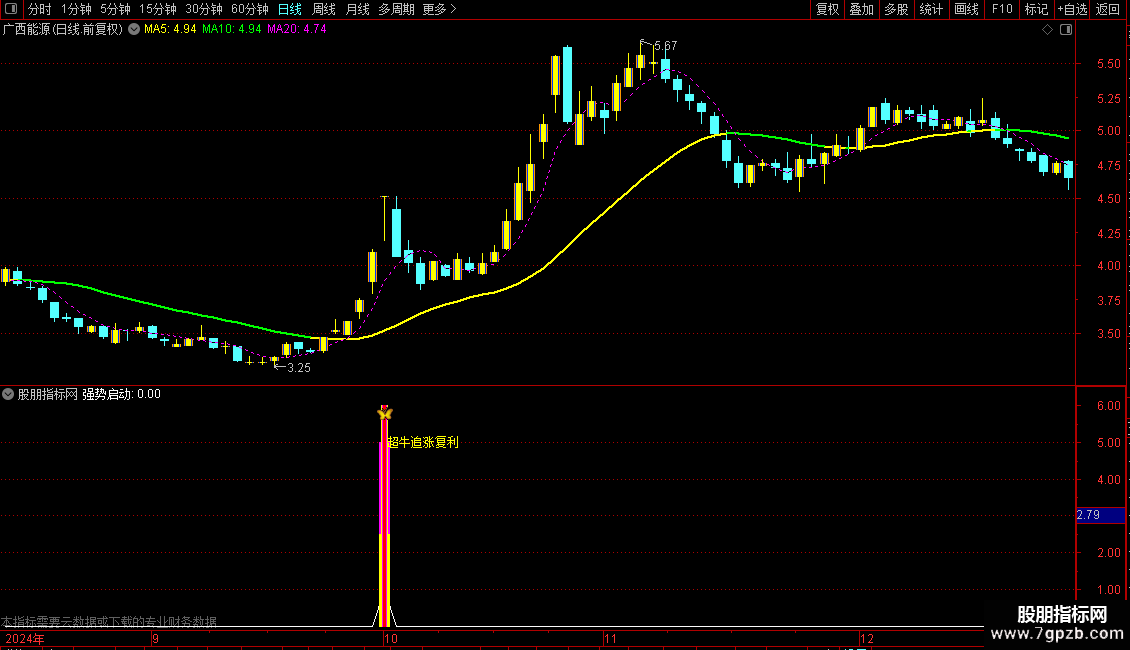This screenshot has width=1130, height=650.
Task: Activate the 画线 drawing tools
Action: pyautogui.click(x=966, y=9)
